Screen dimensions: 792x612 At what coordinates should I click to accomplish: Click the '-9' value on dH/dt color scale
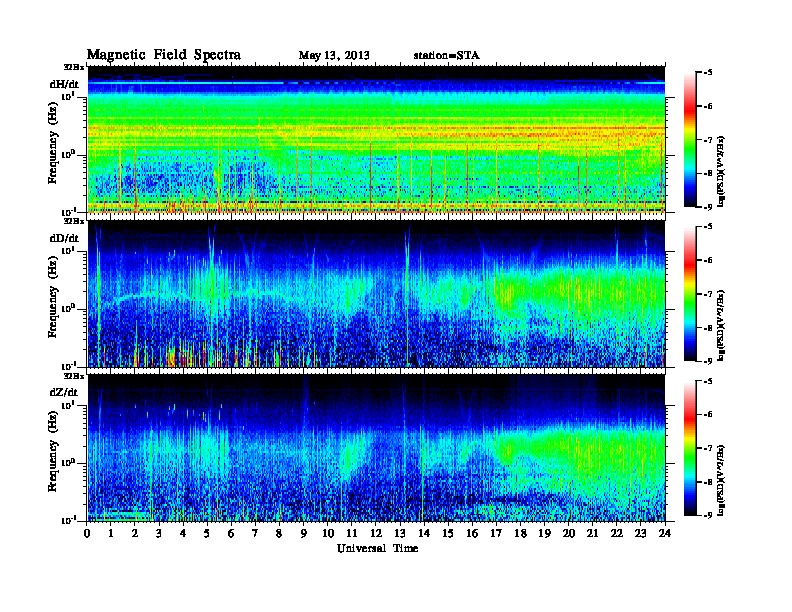coord(708,207)
